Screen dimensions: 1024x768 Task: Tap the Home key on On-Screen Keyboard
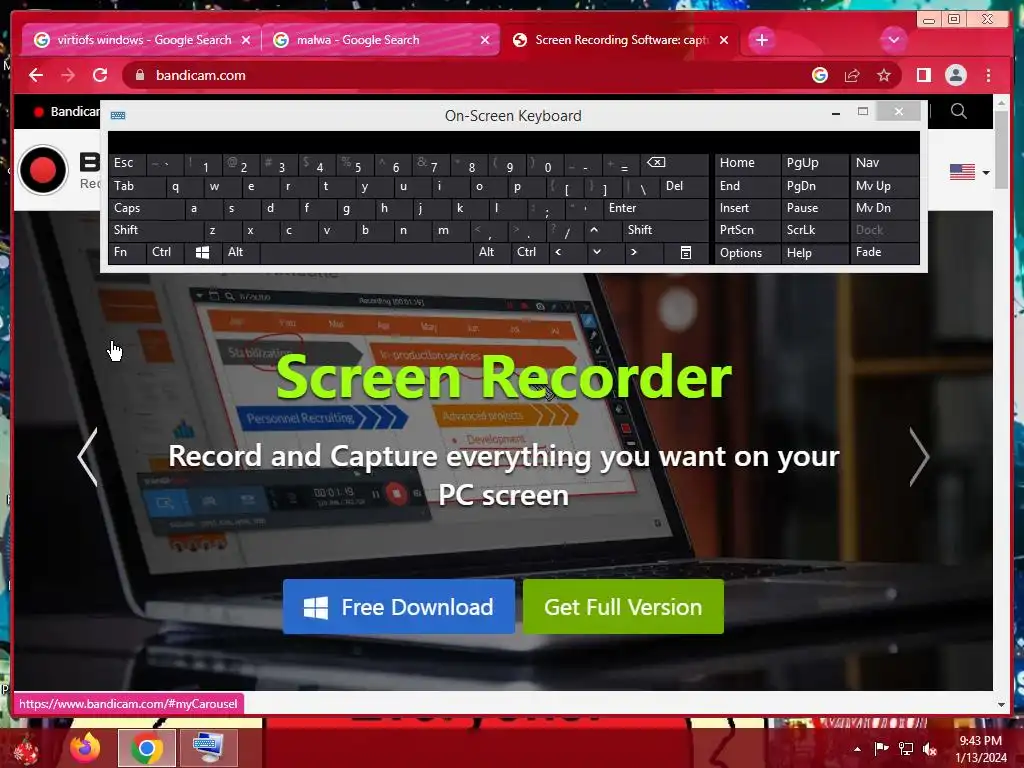(x=748, y=163)
